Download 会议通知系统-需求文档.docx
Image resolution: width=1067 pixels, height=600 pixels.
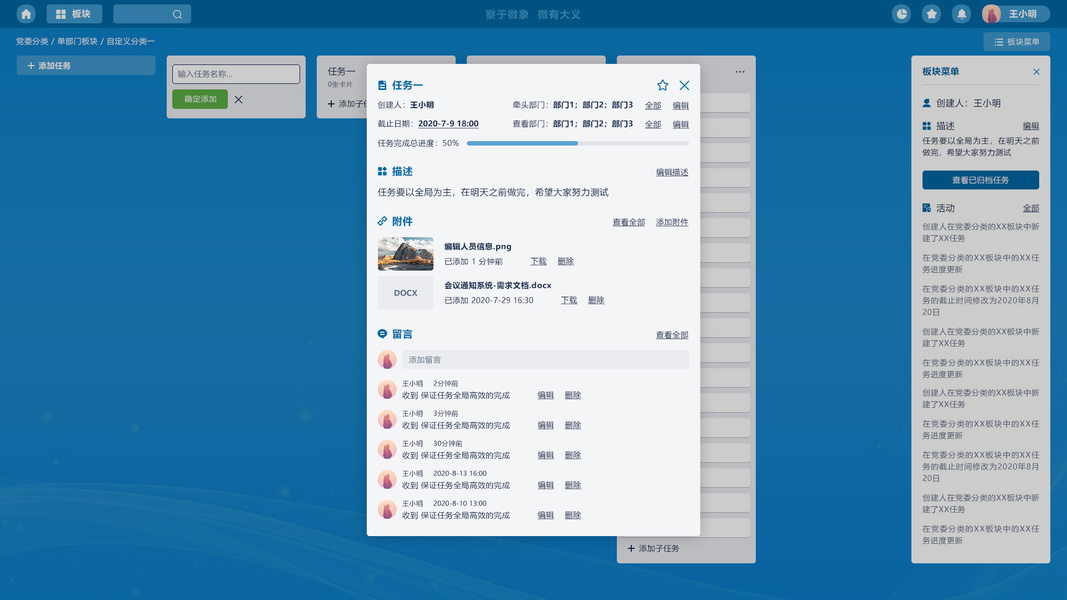[569, 300]
